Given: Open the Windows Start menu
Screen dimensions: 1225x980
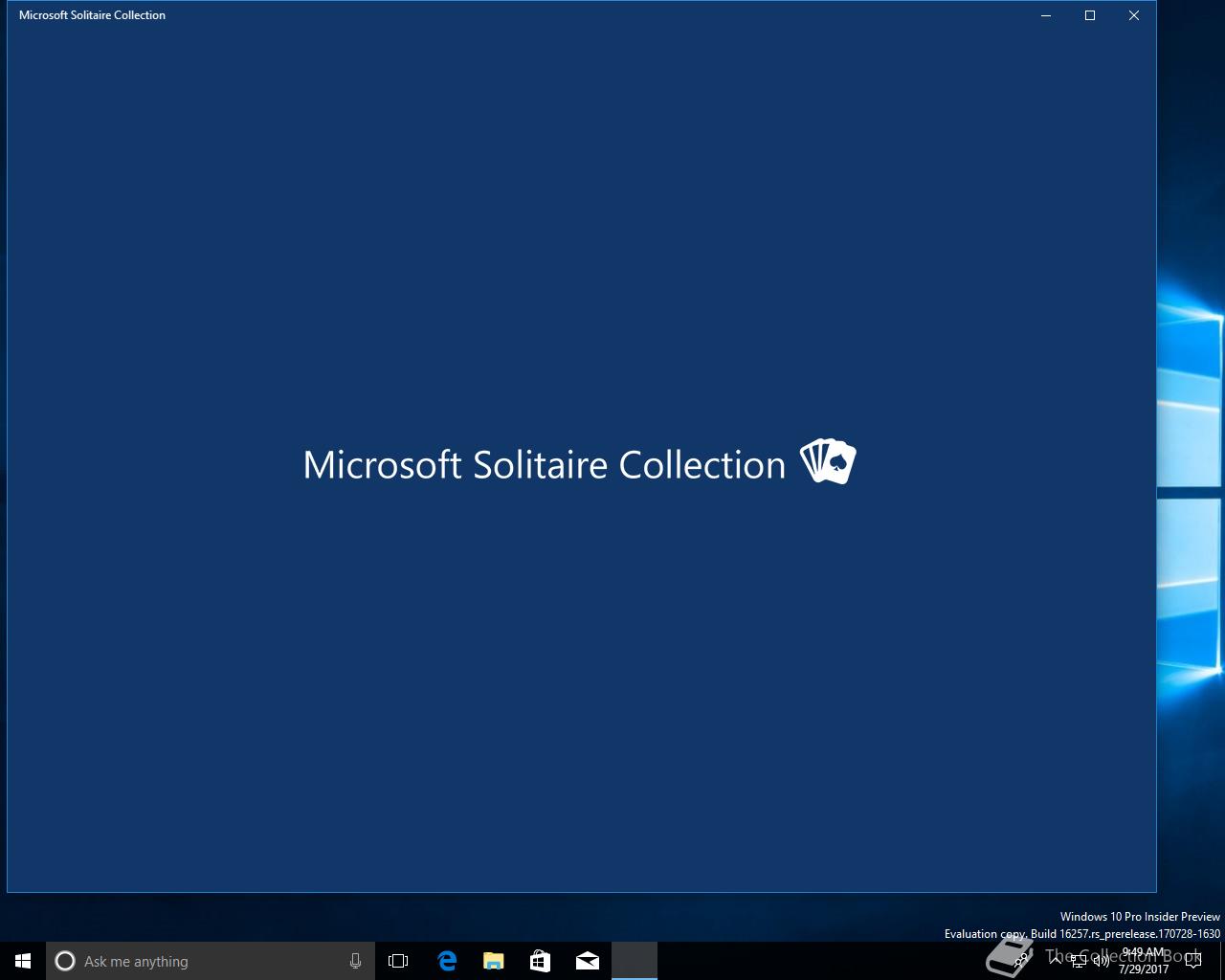Looking at the screenshot, I should coord(23,961).
